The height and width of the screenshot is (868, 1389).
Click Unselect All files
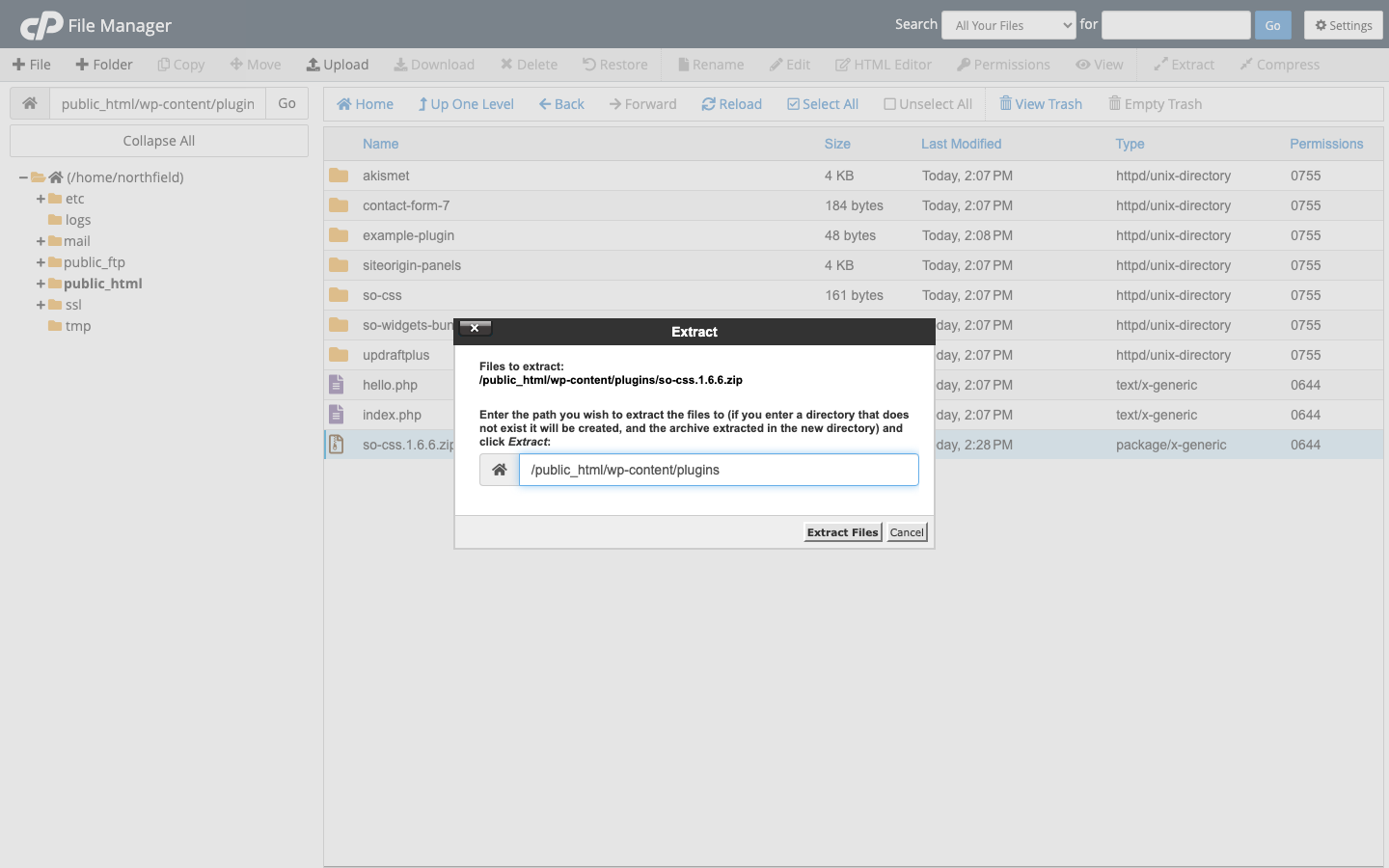928,104
